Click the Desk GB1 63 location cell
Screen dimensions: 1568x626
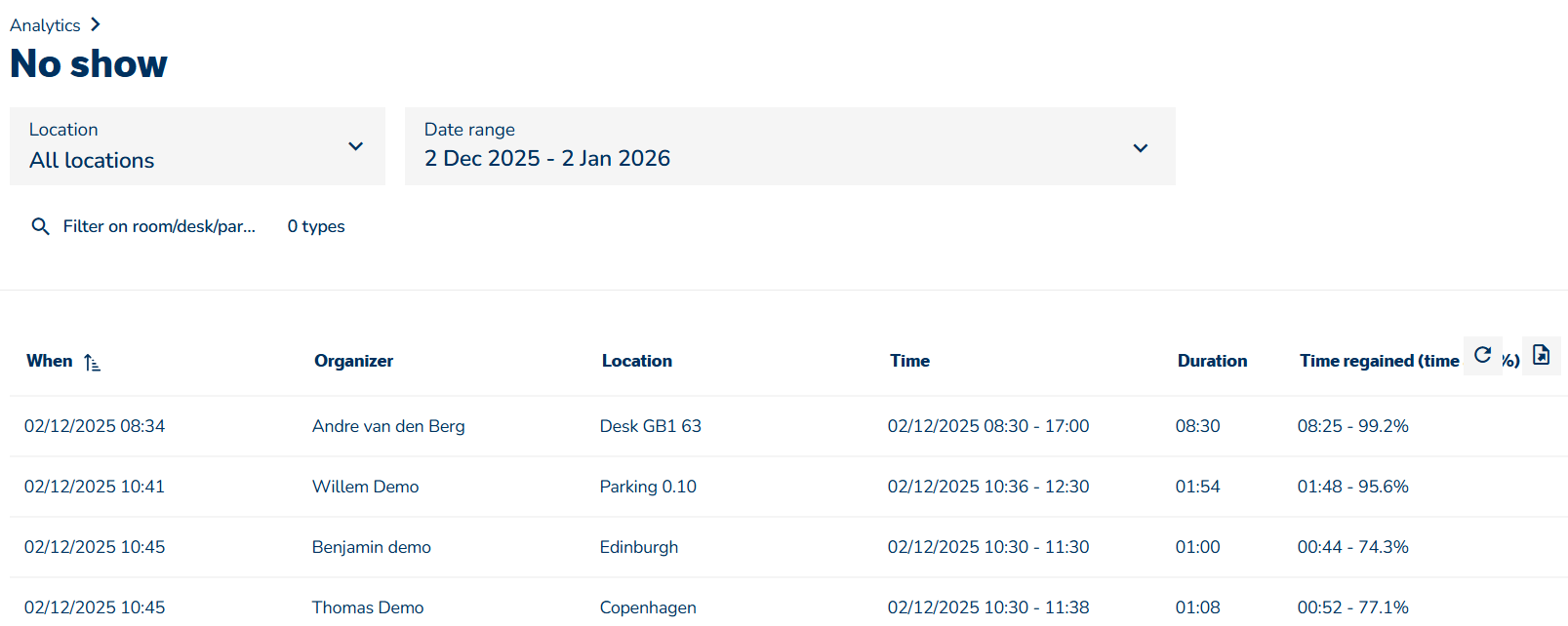point(650,426)
